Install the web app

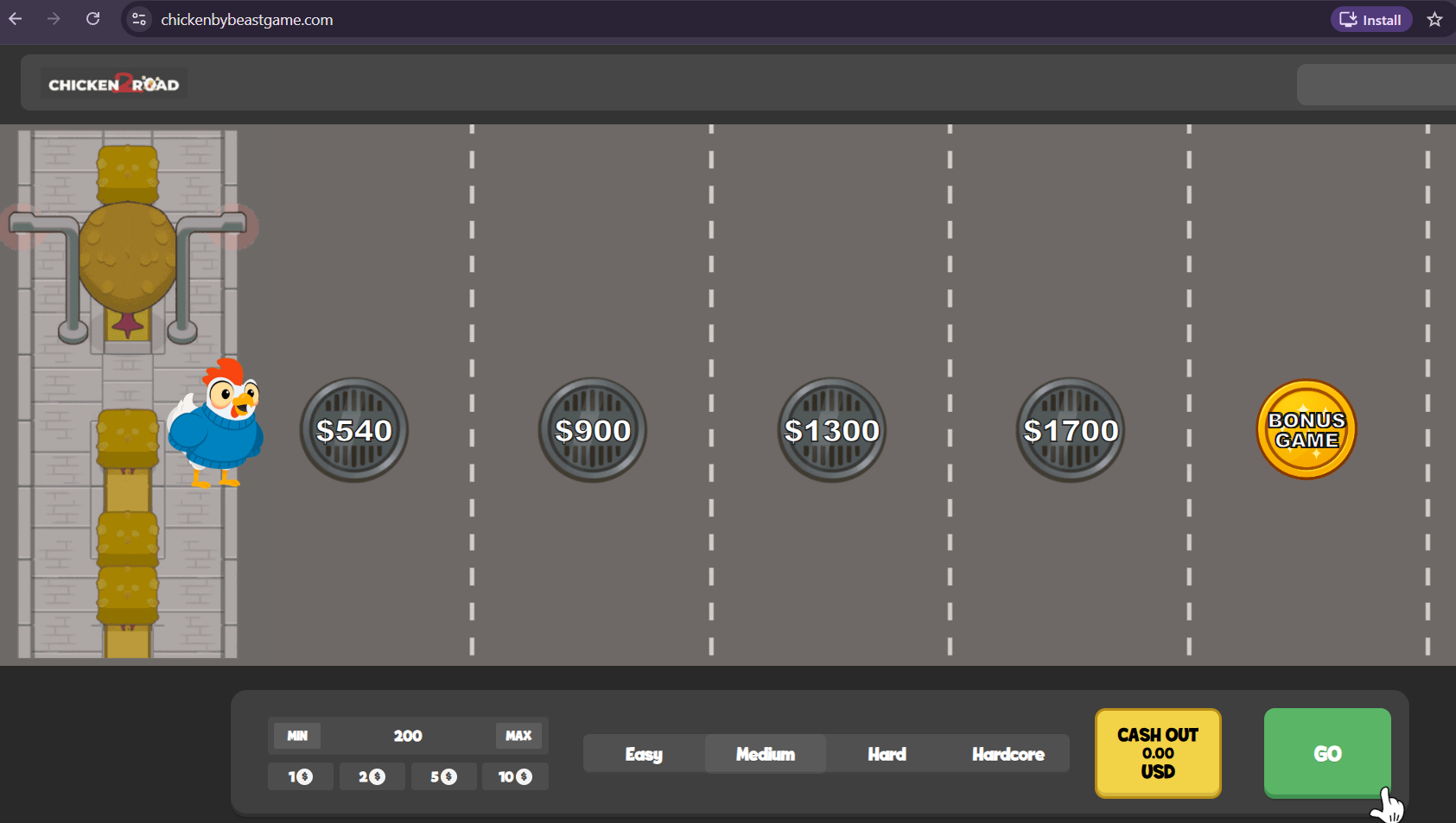(x=1371, y=19)
